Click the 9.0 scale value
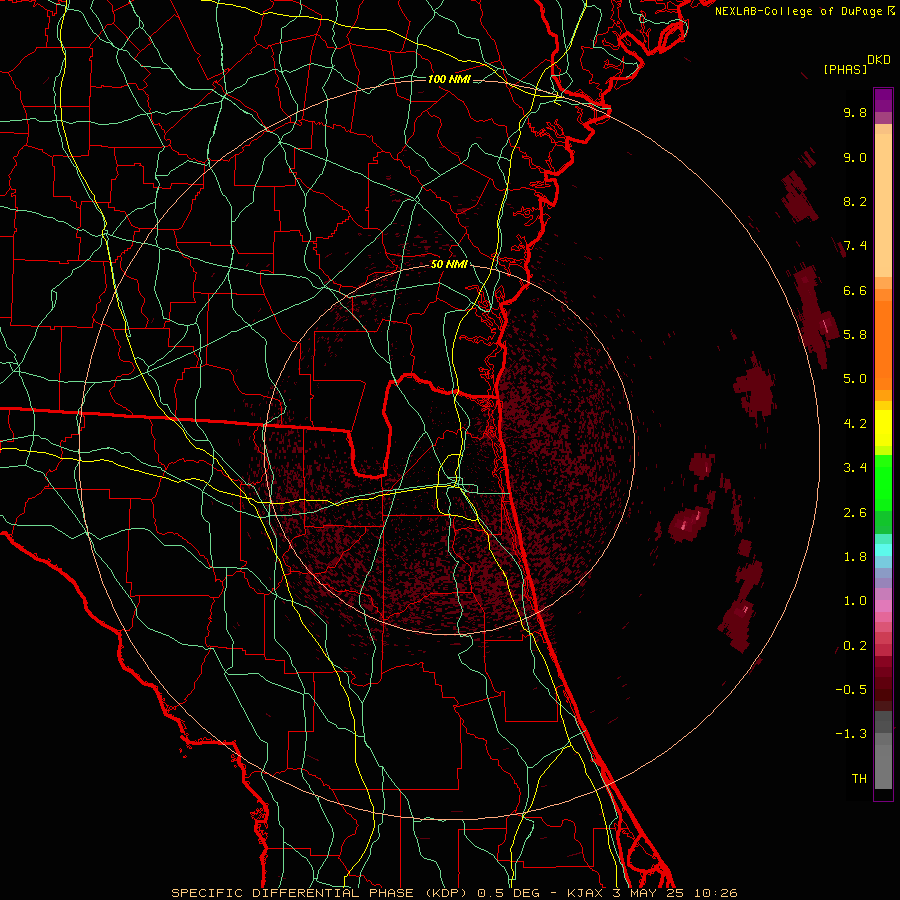Image resolution: width=900 pixels, height=900 pixels. [855, 157]
